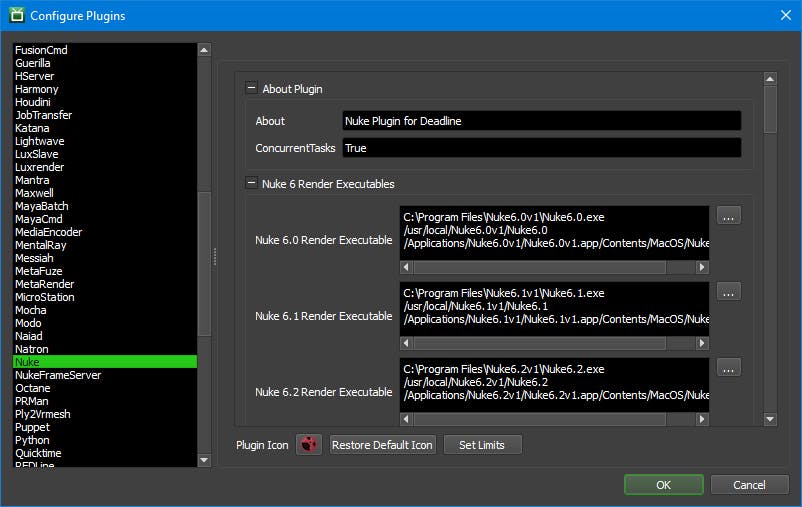The height and width of the screenshot is (507, 802).
Task: Click settings panel scroll down arrow
Action: (770, 419)
